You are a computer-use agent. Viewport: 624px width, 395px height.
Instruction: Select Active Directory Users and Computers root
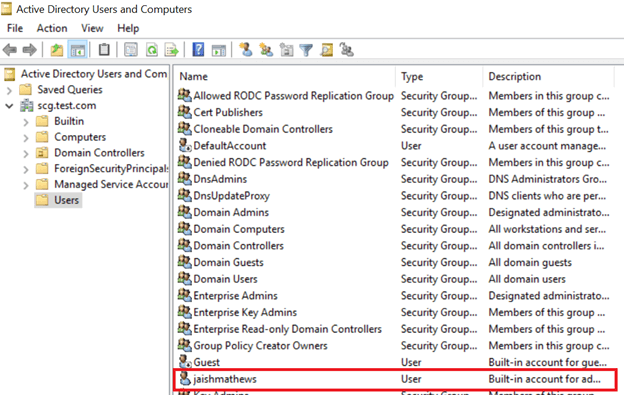click(94, 74)
